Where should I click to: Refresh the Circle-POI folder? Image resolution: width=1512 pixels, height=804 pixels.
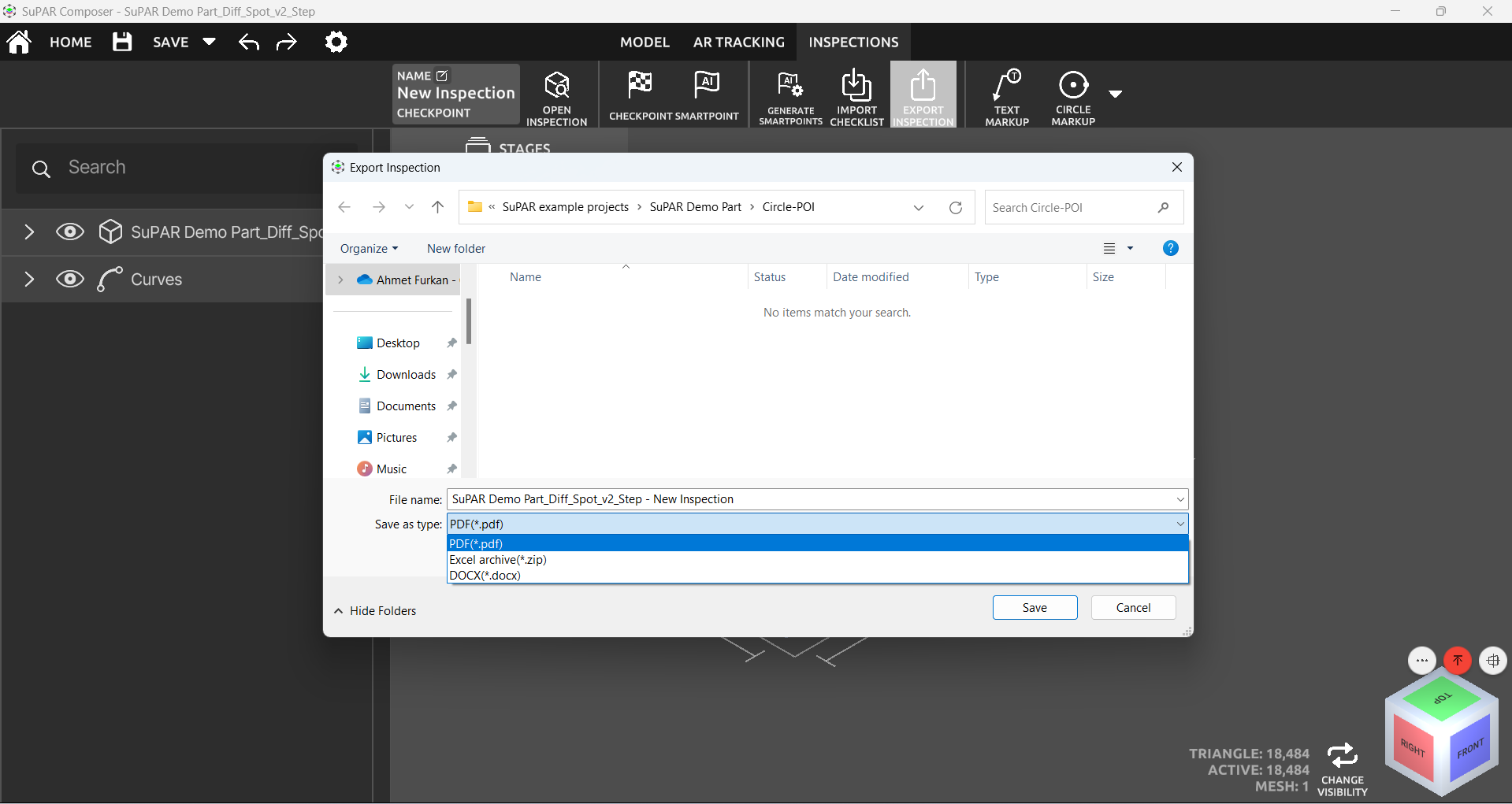[956, 207]
